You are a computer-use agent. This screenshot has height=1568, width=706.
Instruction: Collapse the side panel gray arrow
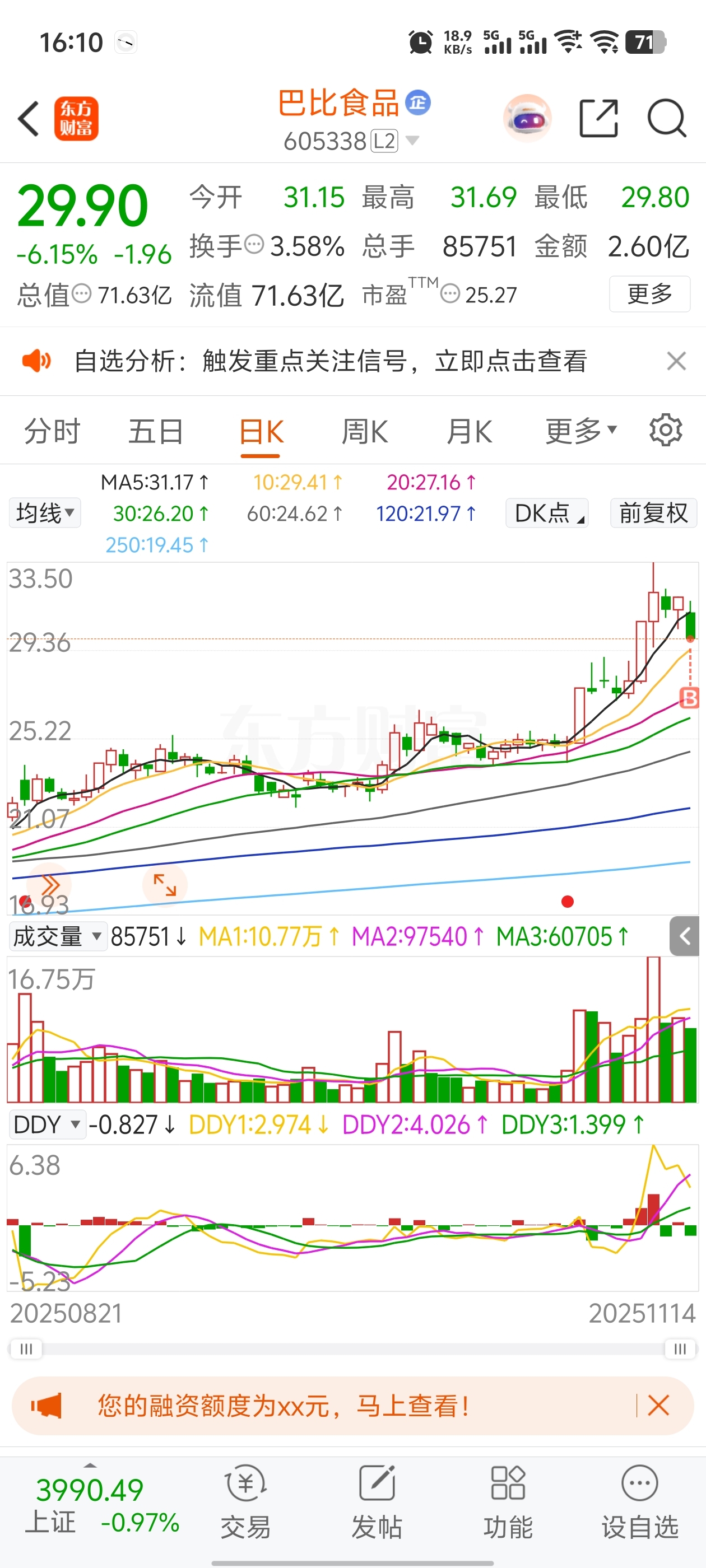tap(685, 936)
